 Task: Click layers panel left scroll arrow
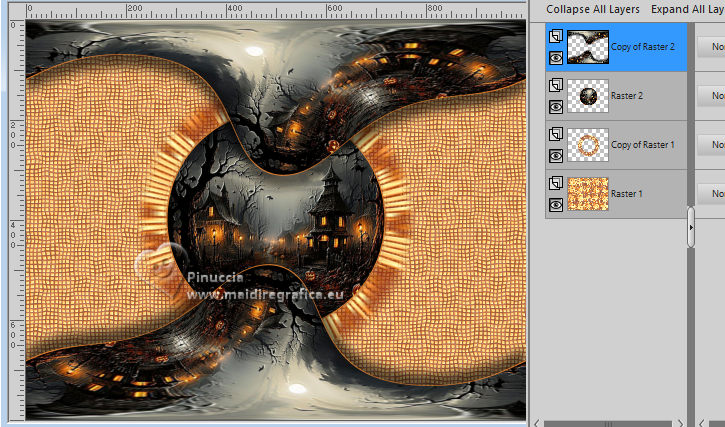536,423
